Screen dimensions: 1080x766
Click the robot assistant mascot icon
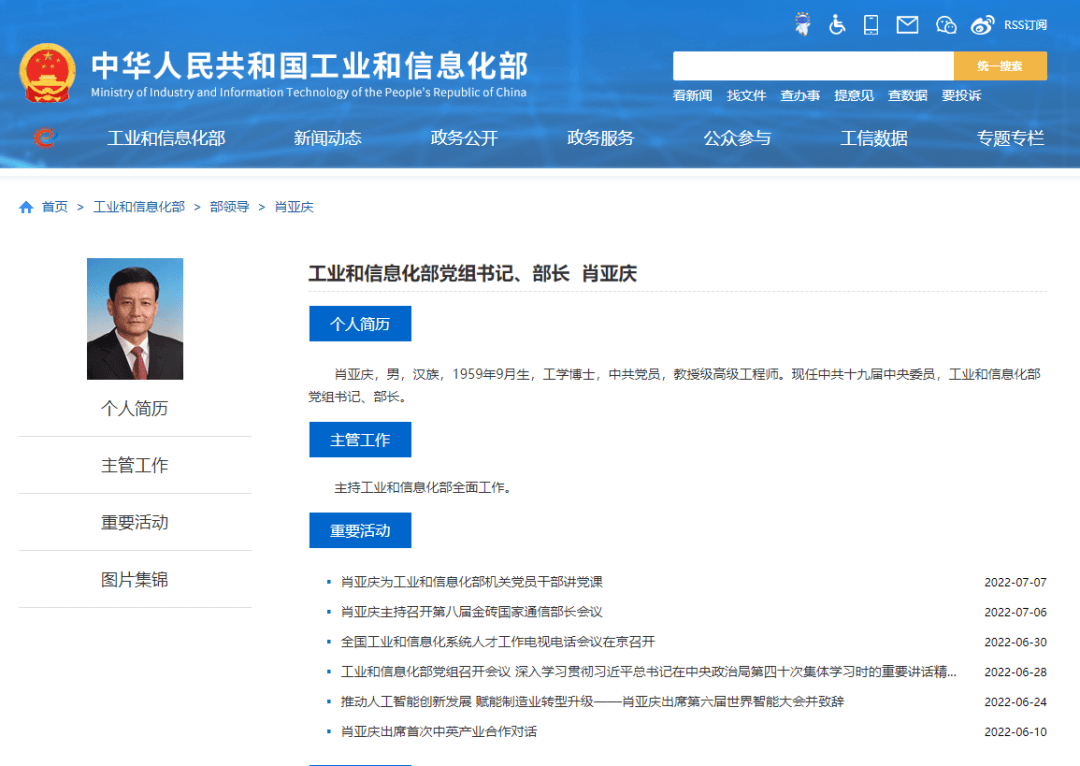click(802, 25)
